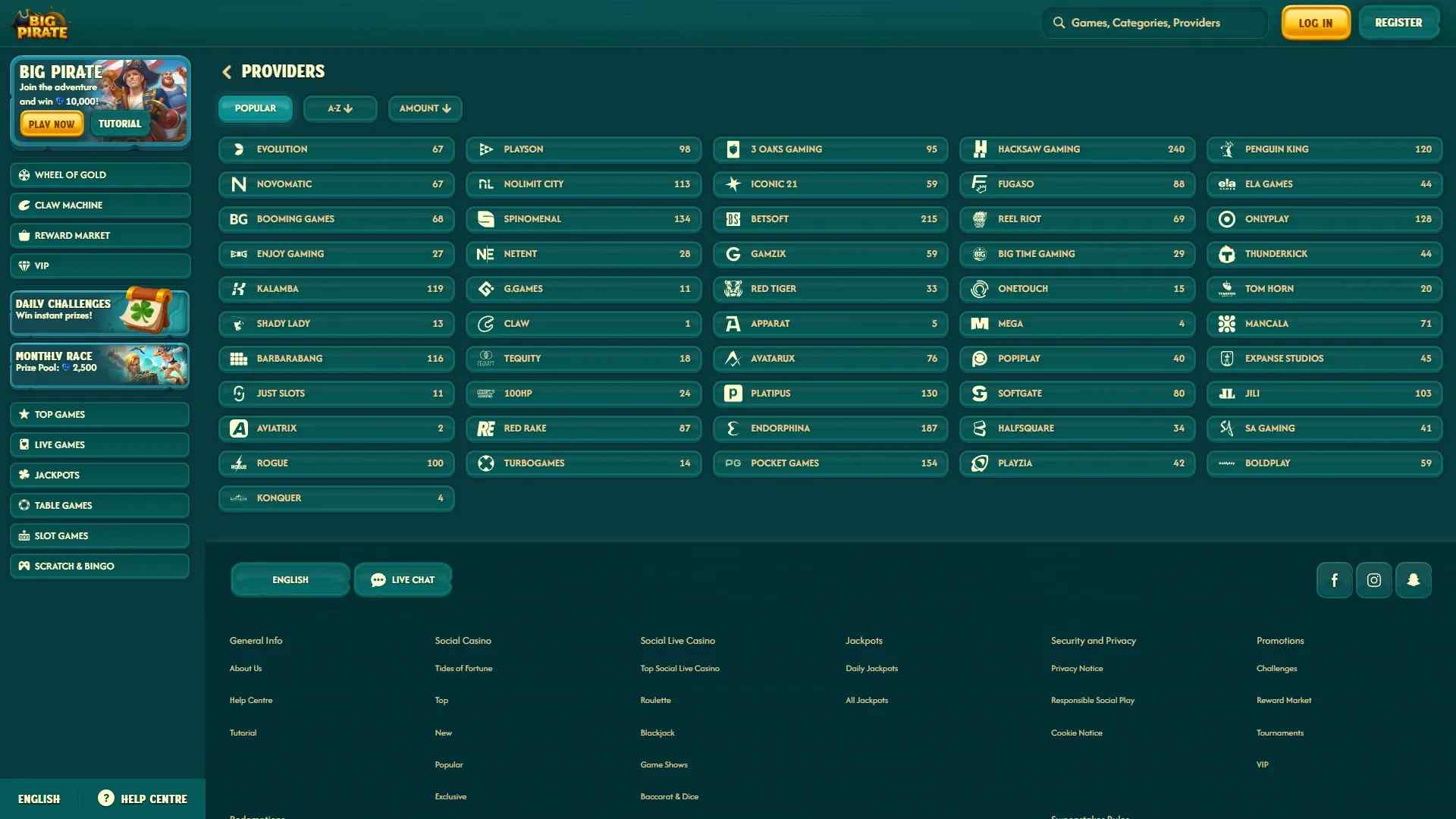This screenshot has width=1456, height=819.
Task: Open the Snapchat social icon
Action: coord(1413,580)
